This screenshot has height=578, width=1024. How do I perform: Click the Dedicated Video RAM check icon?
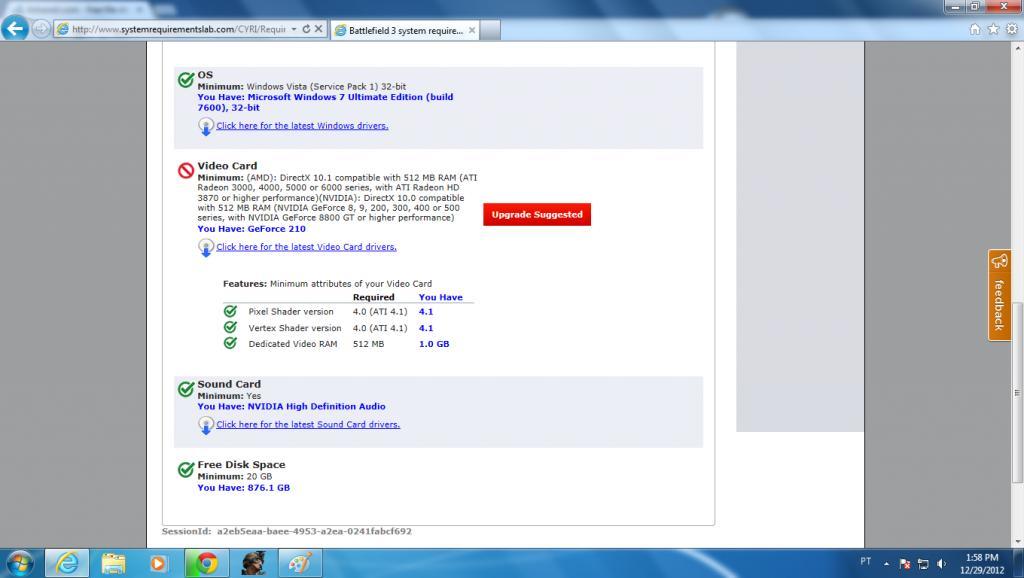point(230,343)
